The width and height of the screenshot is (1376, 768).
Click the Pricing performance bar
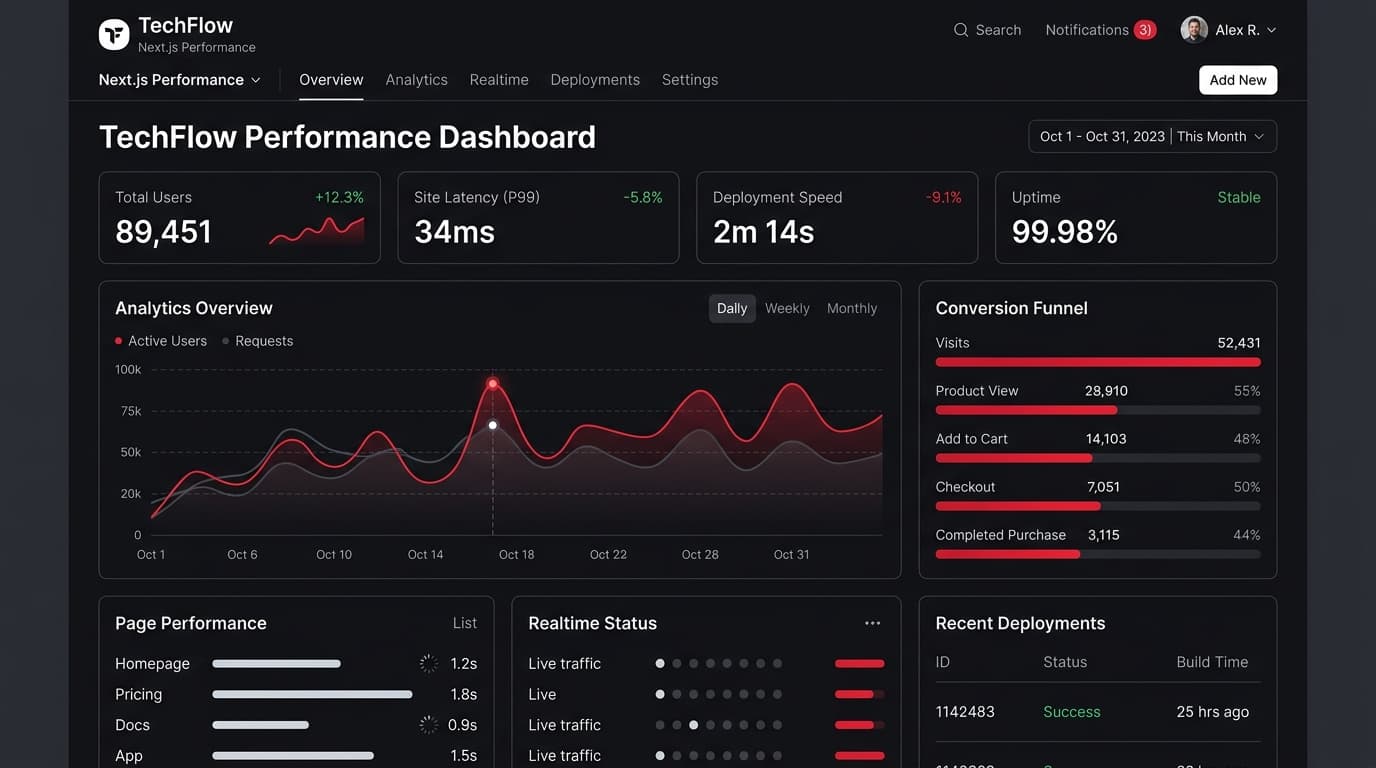point(312,694)
